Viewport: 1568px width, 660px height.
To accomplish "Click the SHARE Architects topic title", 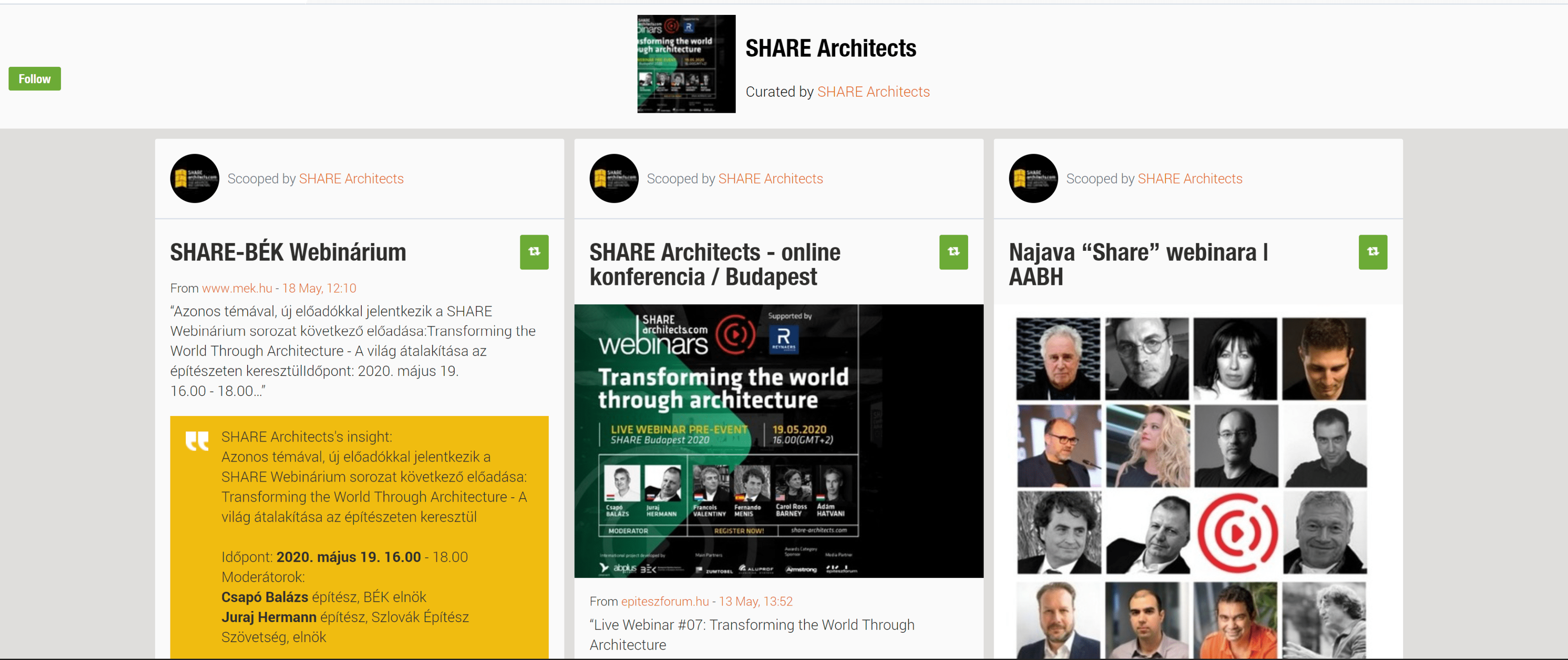I will 830,49.
